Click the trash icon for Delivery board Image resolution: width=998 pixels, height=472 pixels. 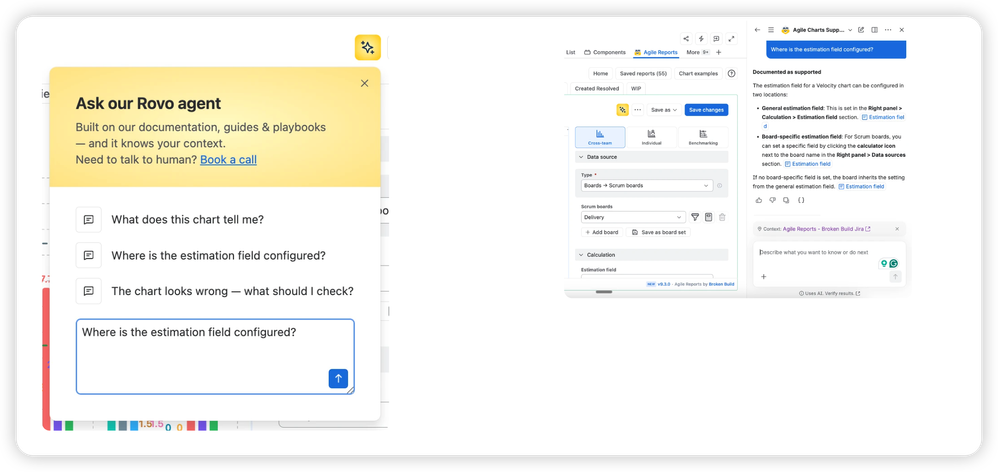click(722, 217)
